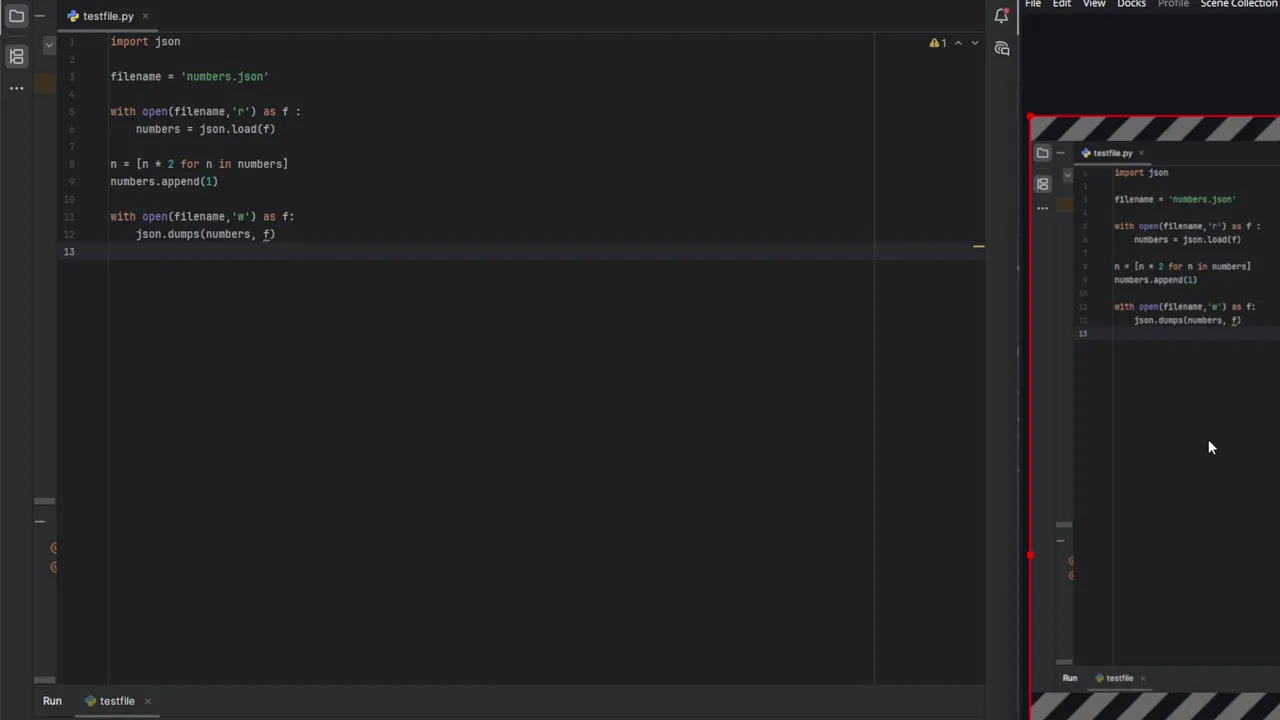Select the testfile.py editor tab
This screenshot has width=1280, height=720.
108,16
